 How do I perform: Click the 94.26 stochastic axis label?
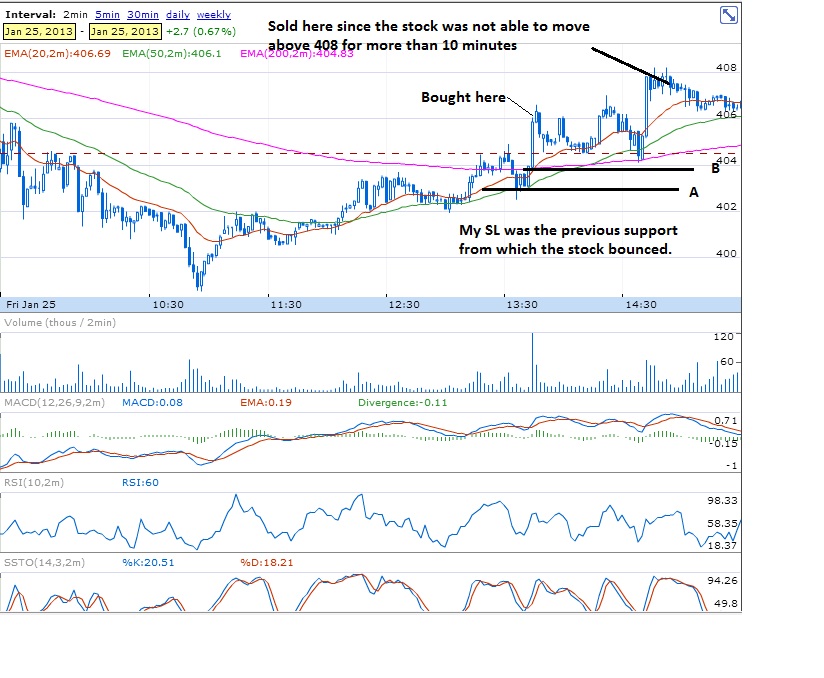tap(723, 580)
